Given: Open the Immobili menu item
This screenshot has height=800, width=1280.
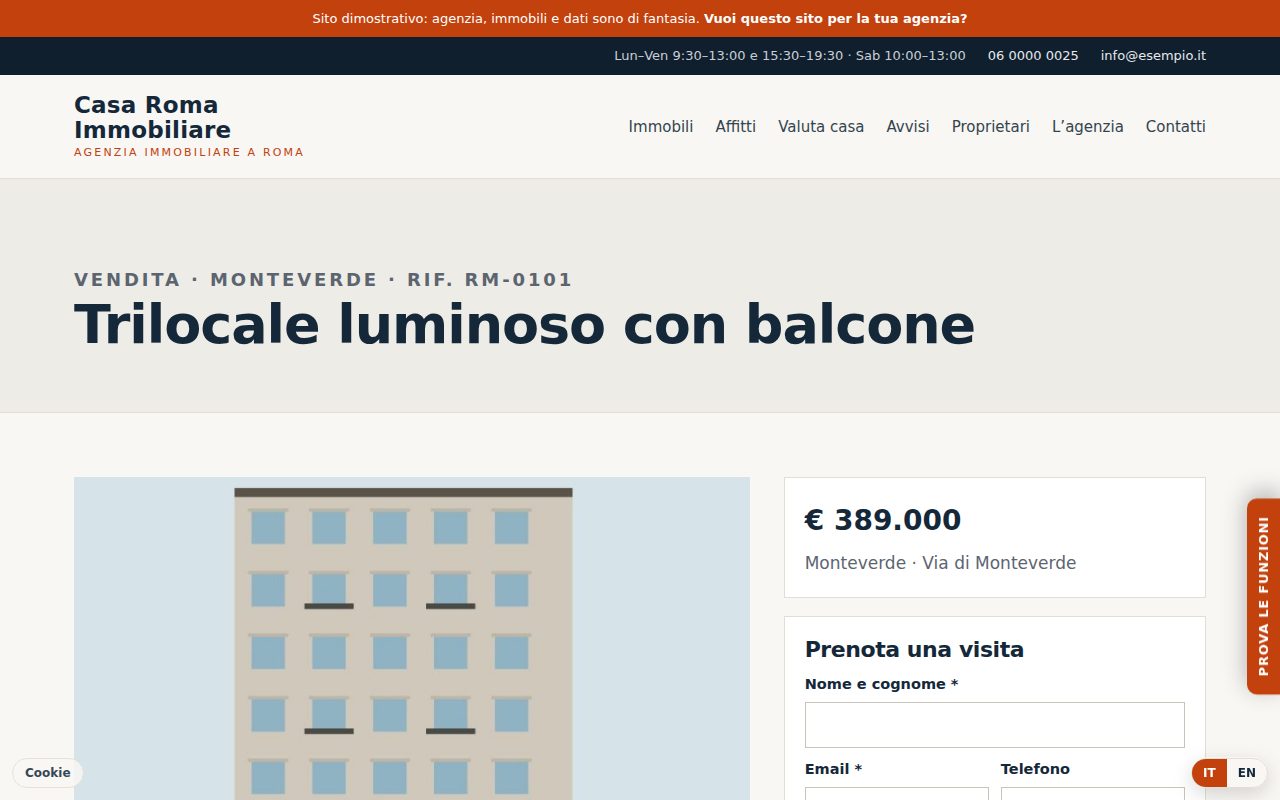Looking at the screenshot, I should click(661, 126).
